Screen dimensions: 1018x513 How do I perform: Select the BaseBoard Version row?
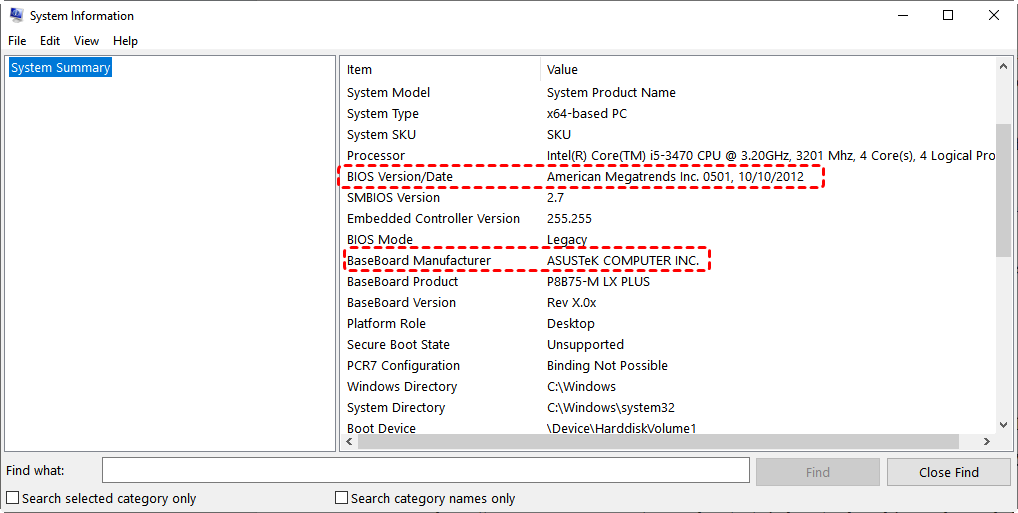(669, 303)
